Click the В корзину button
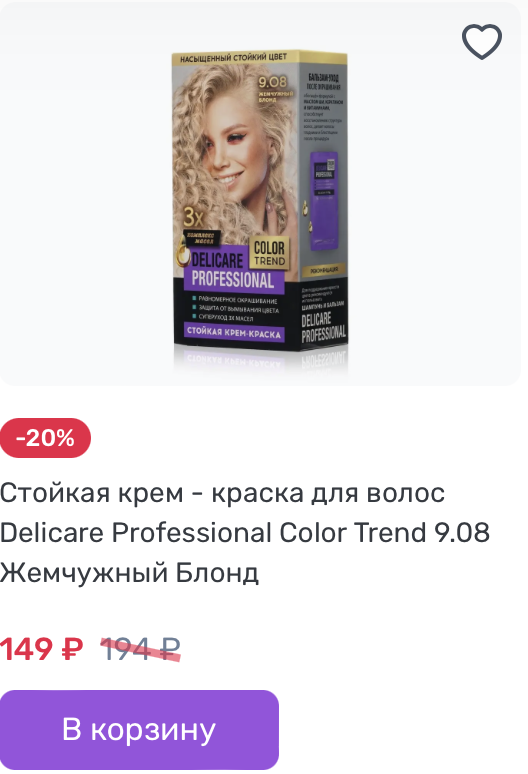Screen dimensions: 528x774 (139, 729)
